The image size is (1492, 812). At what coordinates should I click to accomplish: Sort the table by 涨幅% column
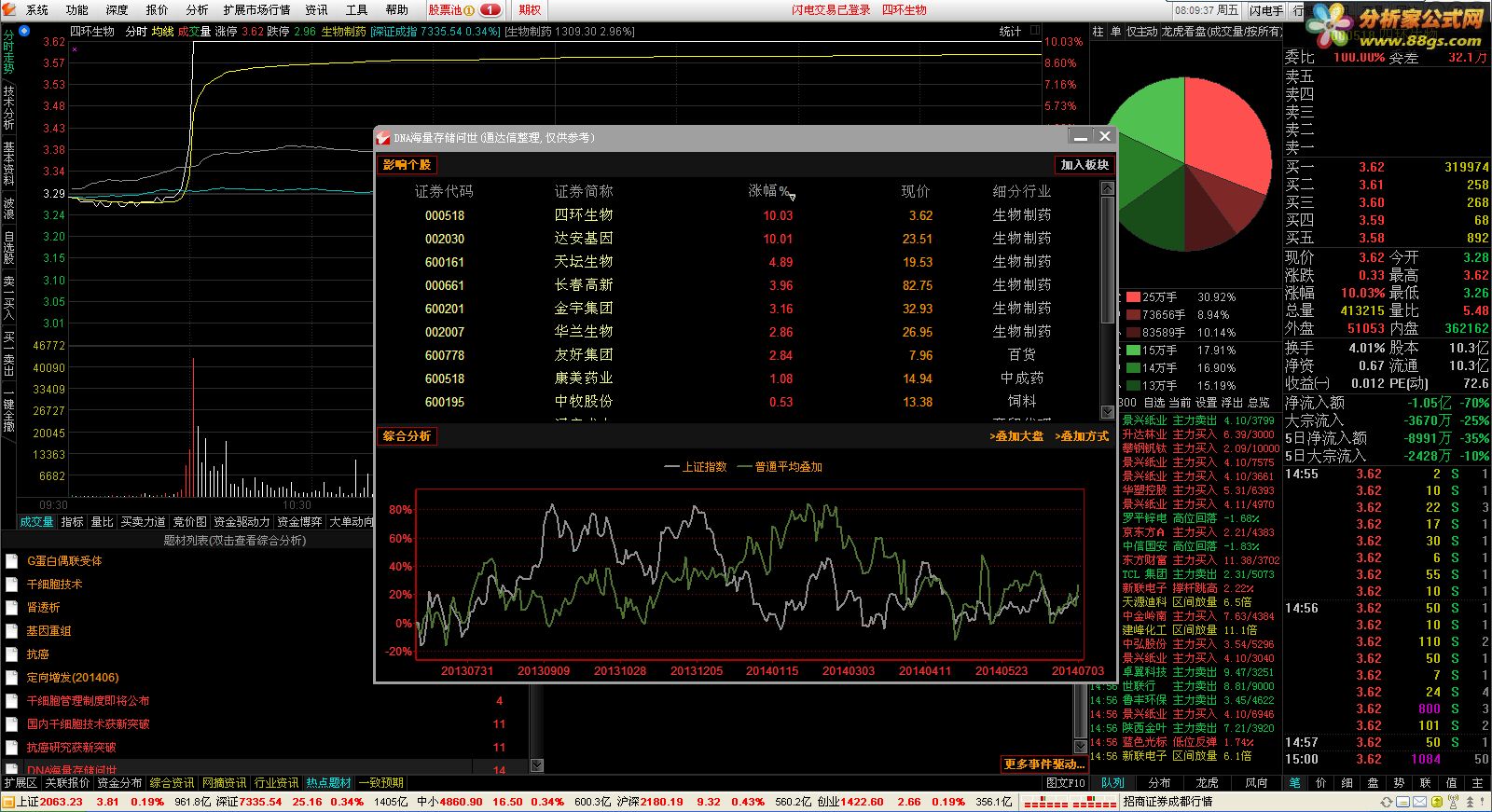click(x=770, y=191)
